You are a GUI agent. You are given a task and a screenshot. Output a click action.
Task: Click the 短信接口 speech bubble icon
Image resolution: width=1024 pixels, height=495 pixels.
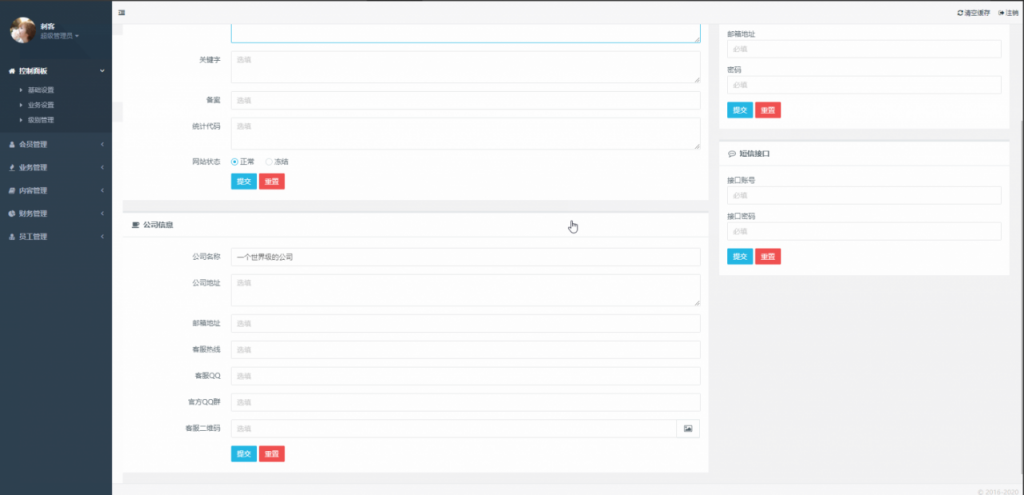pyautogui.click(x=732, y=155)
